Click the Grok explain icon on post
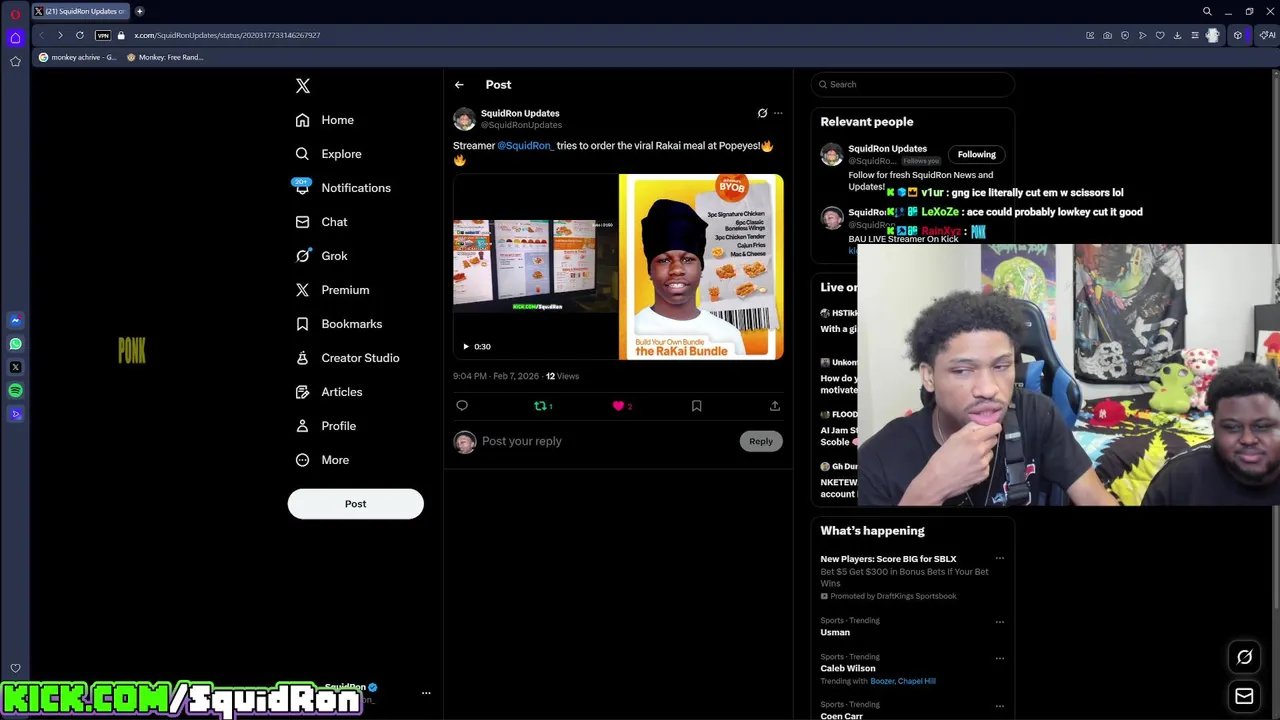This screenshot has width=1280, height=720. (762, 113)
